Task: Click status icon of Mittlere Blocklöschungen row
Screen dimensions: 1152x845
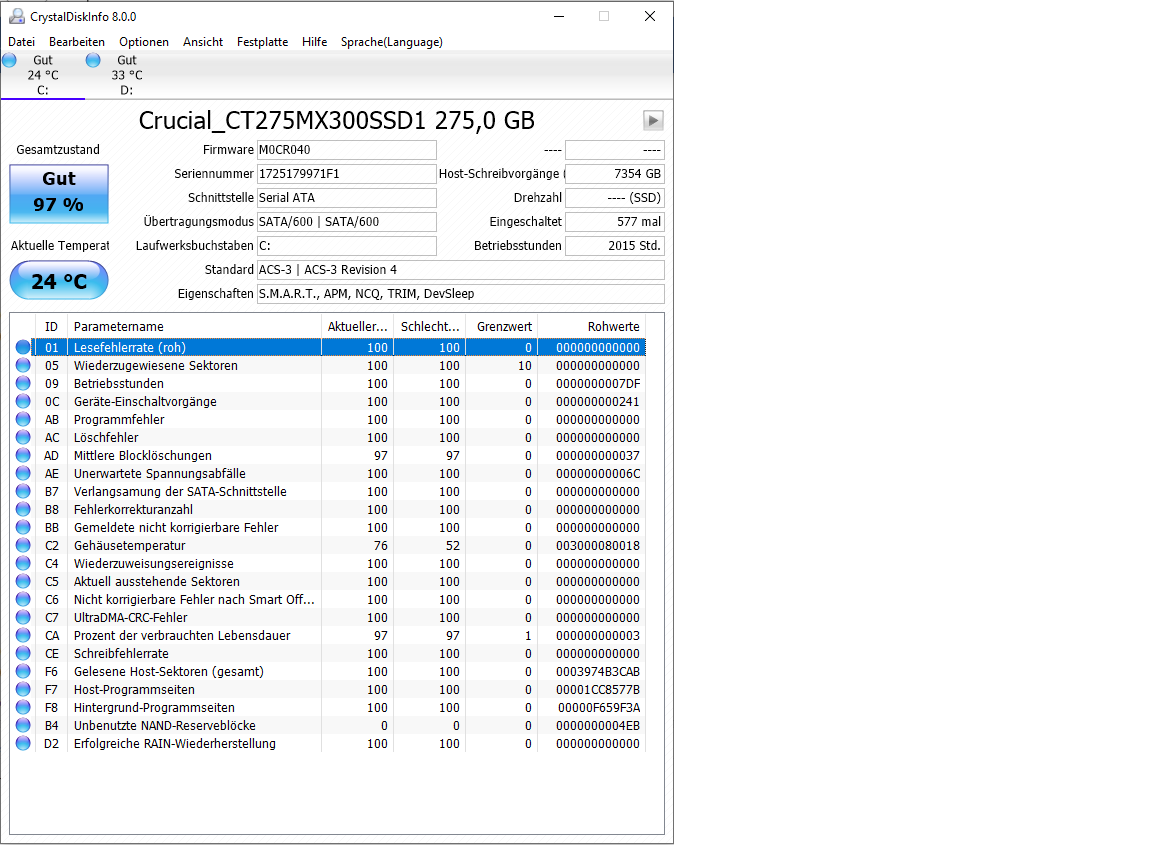Action: coord(23,456)
